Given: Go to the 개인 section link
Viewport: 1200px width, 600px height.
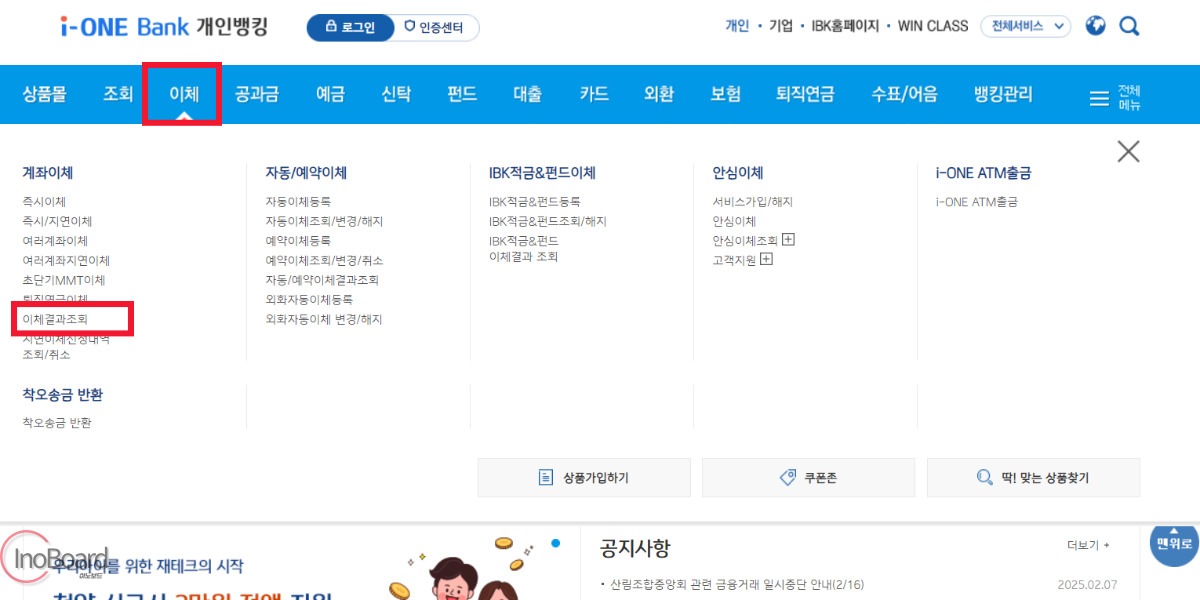Looking at the screenshot, I should tap(737, 26).
